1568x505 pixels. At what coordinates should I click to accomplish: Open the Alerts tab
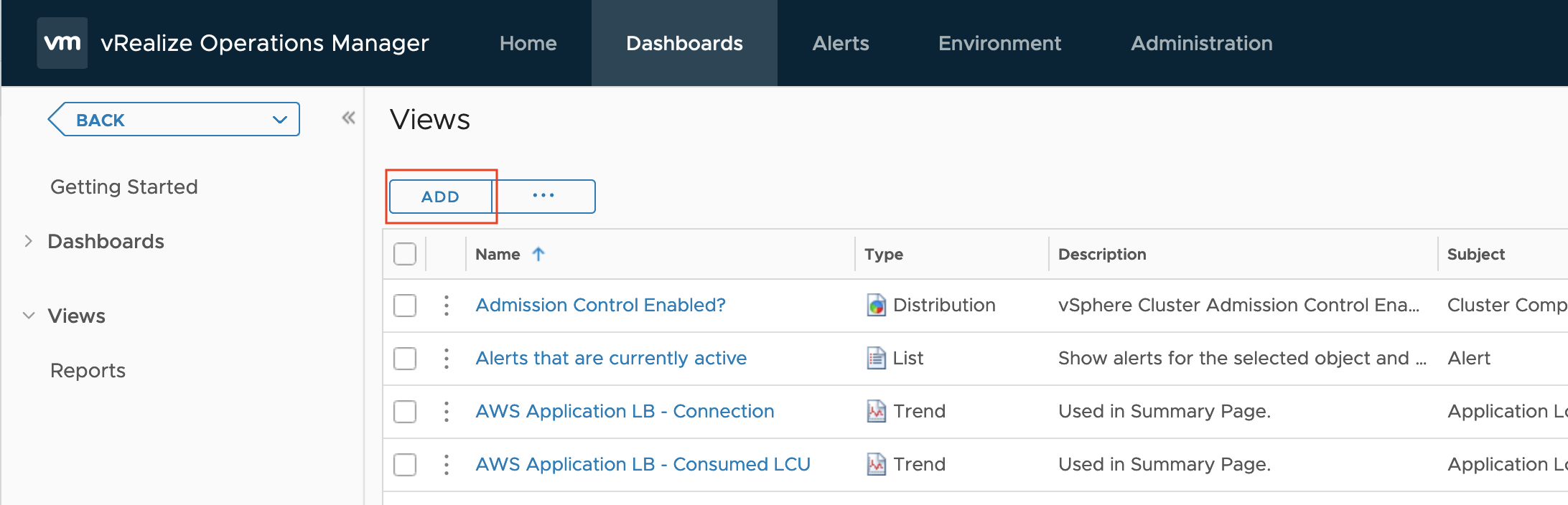(x=841, y=43)
